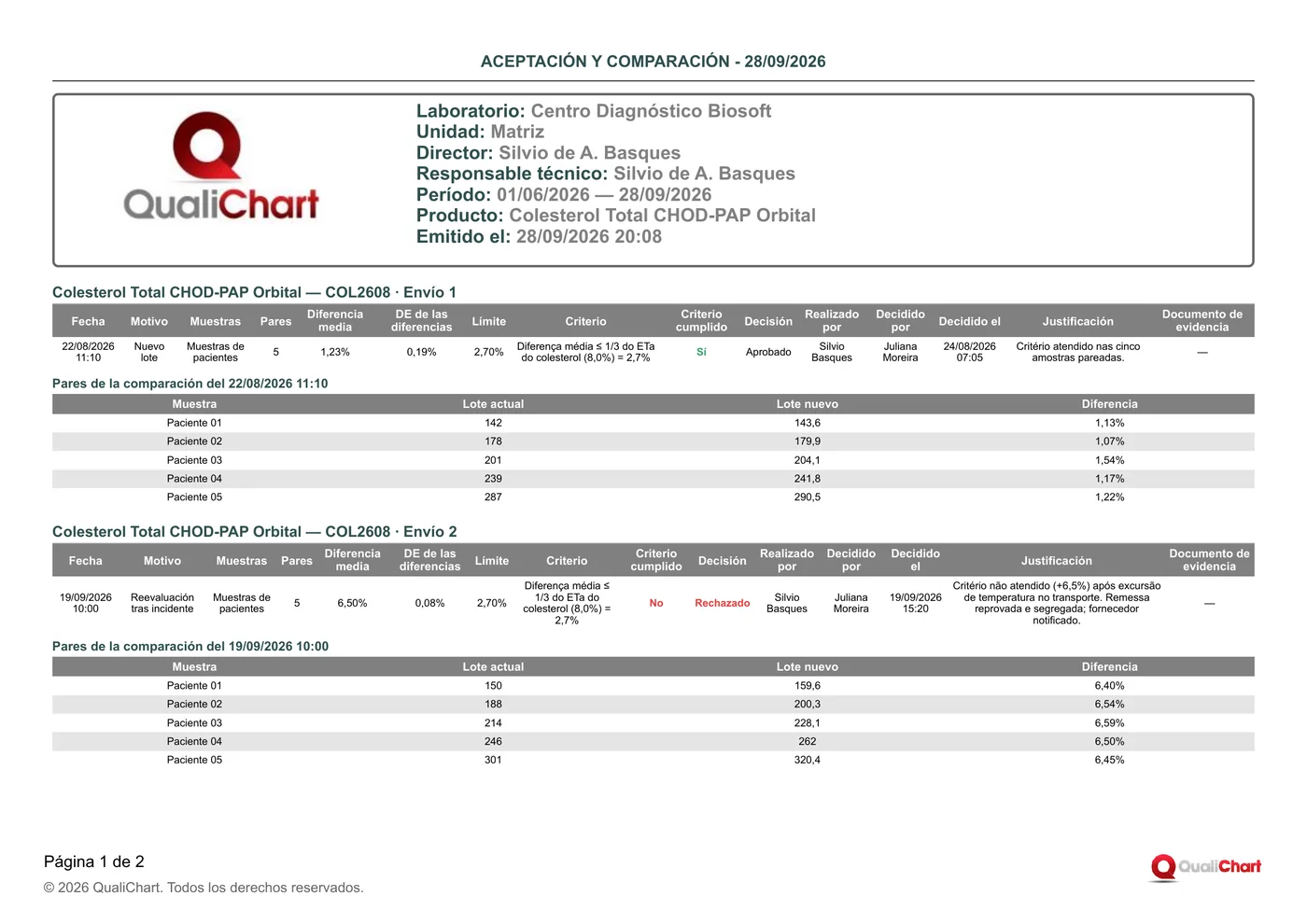Click the '© 2026 QualiChart' copyright notice
Image resolution: width=1307 pixels, height=924 pixels.
pyautogui.click(x=204, y=888)
